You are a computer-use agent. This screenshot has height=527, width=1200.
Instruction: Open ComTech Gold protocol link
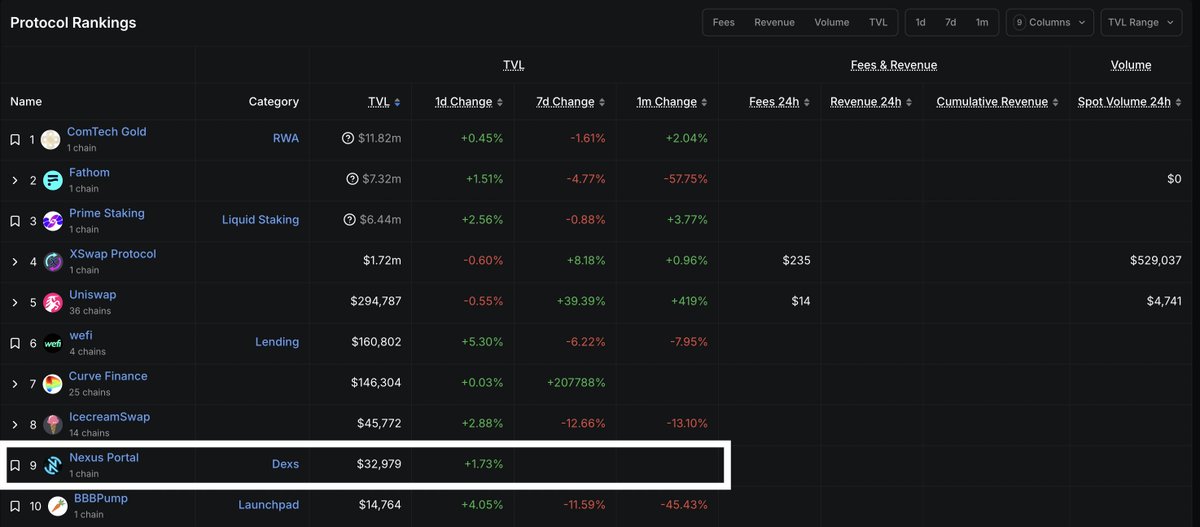coord(106,132)
